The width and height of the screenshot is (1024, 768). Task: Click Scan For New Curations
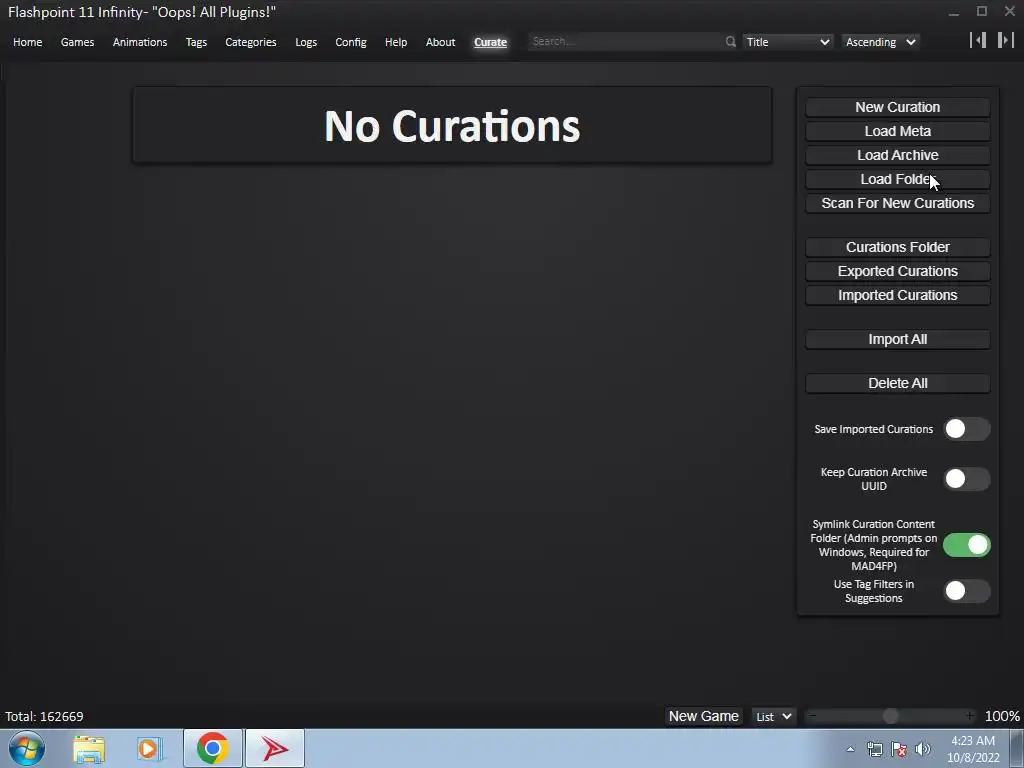(x=897, y=203)
